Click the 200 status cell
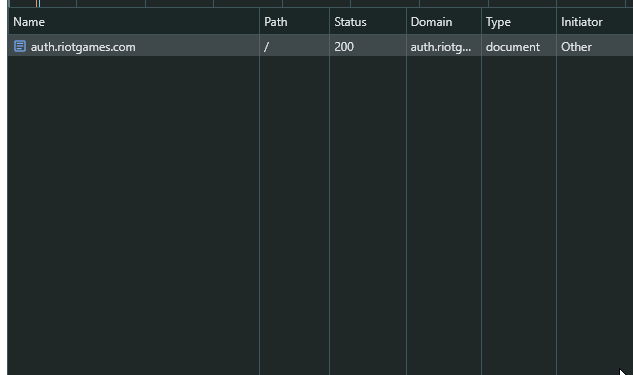The height and width of the screenshot is (375, 633). pos(368,47)
